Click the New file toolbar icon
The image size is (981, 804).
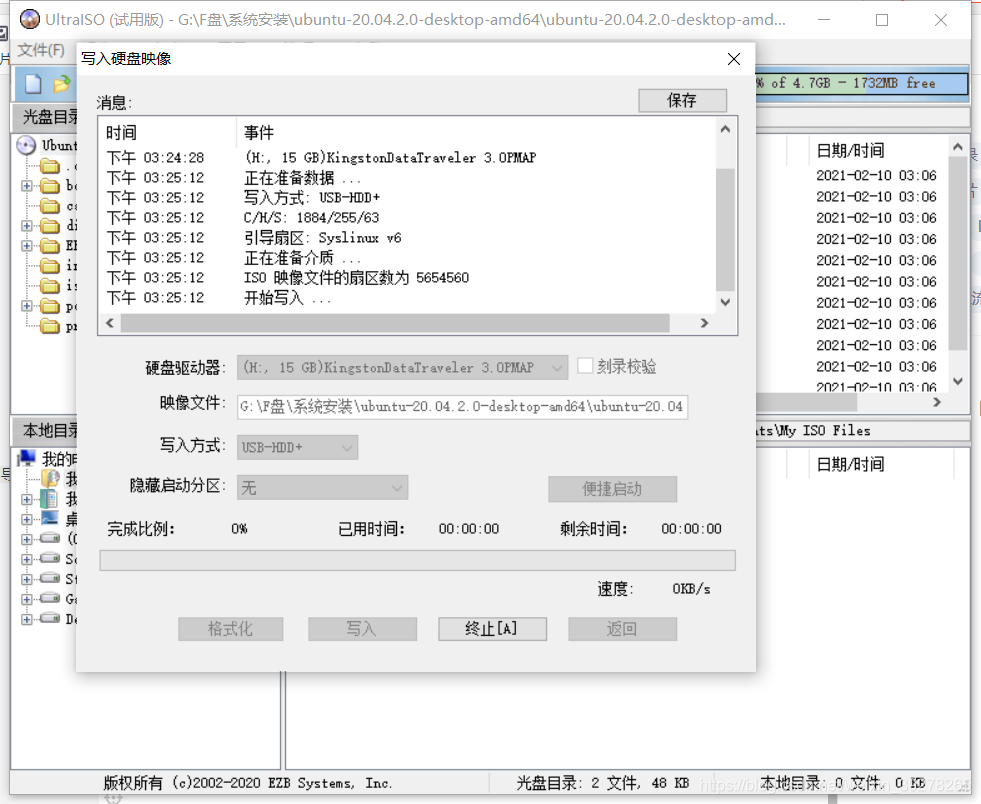point(33,83)
